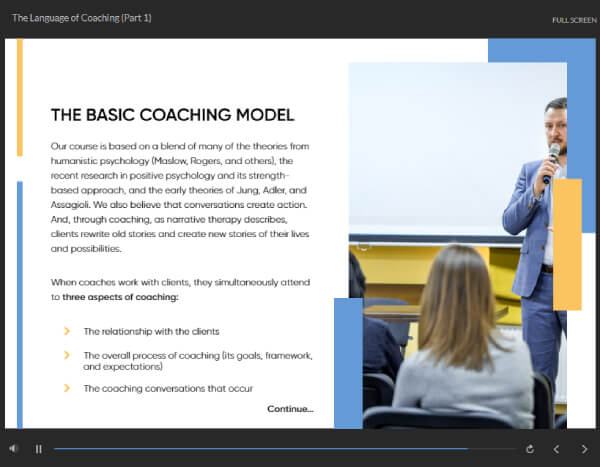This screenshot has height=467, width=600.
Task: Pause the slide playback
Action: coord(39,449)
